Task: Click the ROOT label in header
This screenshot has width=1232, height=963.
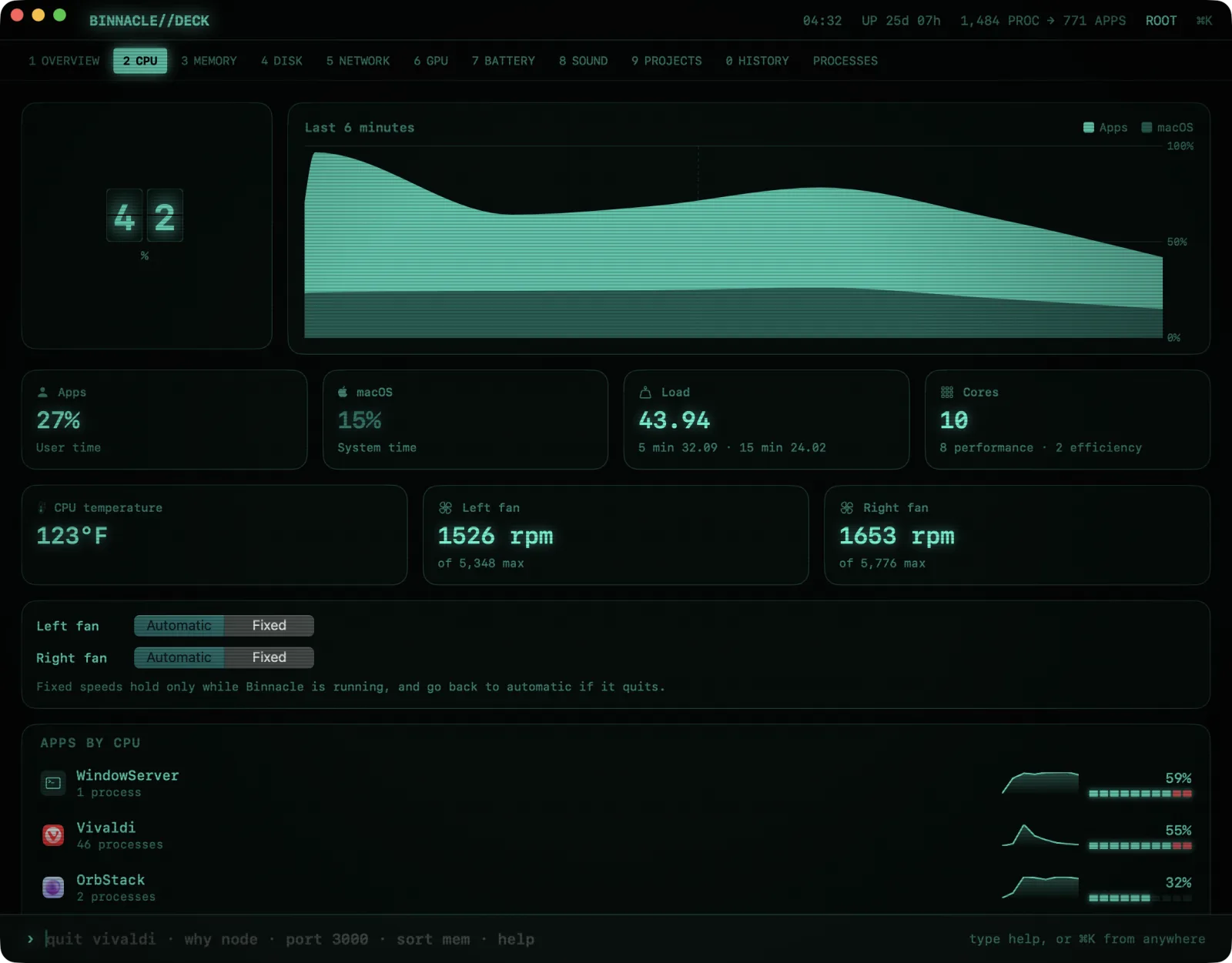Action: (1161, 21)
